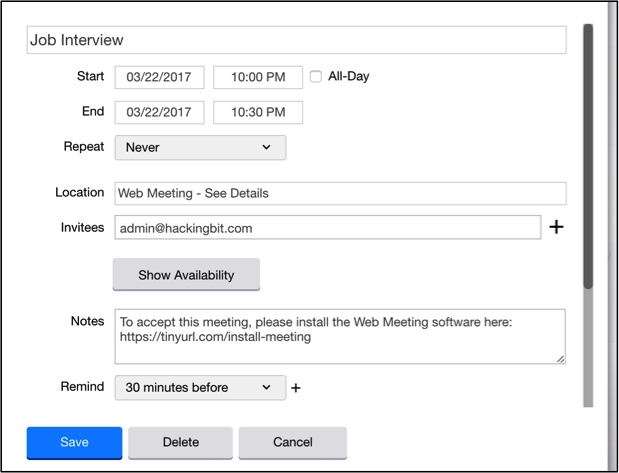
Task: Click the scrollbar track below the thumb
Action: [x=588, y=350]
